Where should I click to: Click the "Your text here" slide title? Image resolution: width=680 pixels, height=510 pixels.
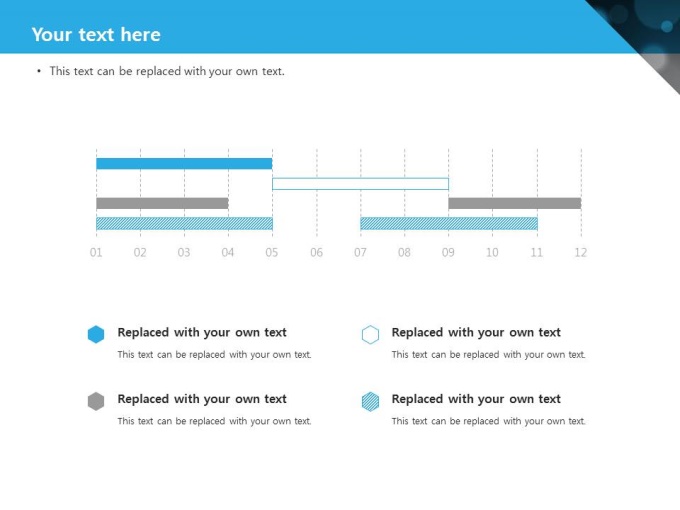(x=96, y=35)
